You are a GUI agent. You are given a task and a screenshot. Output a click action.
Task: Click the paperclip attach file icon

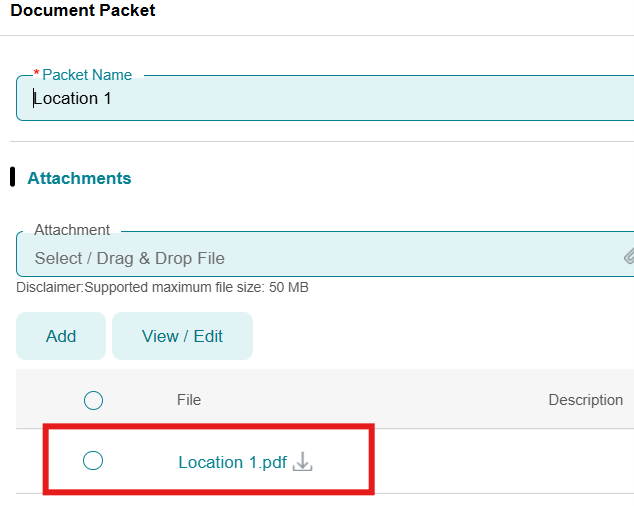(x=628, y=257)
